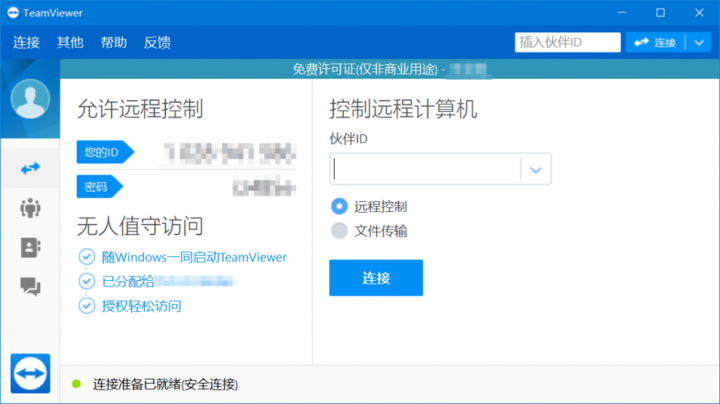The width and height of the screenshot is (720, 404).
Task: Open the 反馈 menu
Action: pyautogui.click(x=158, y=42)
